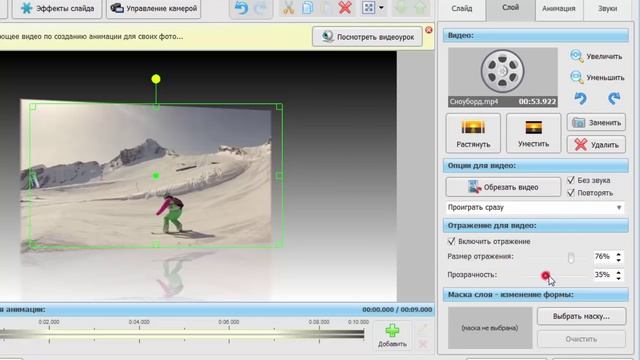This screenshot has width=640, height=360.
Task: Click the Растянуть button
Action: tap(473, 133)
